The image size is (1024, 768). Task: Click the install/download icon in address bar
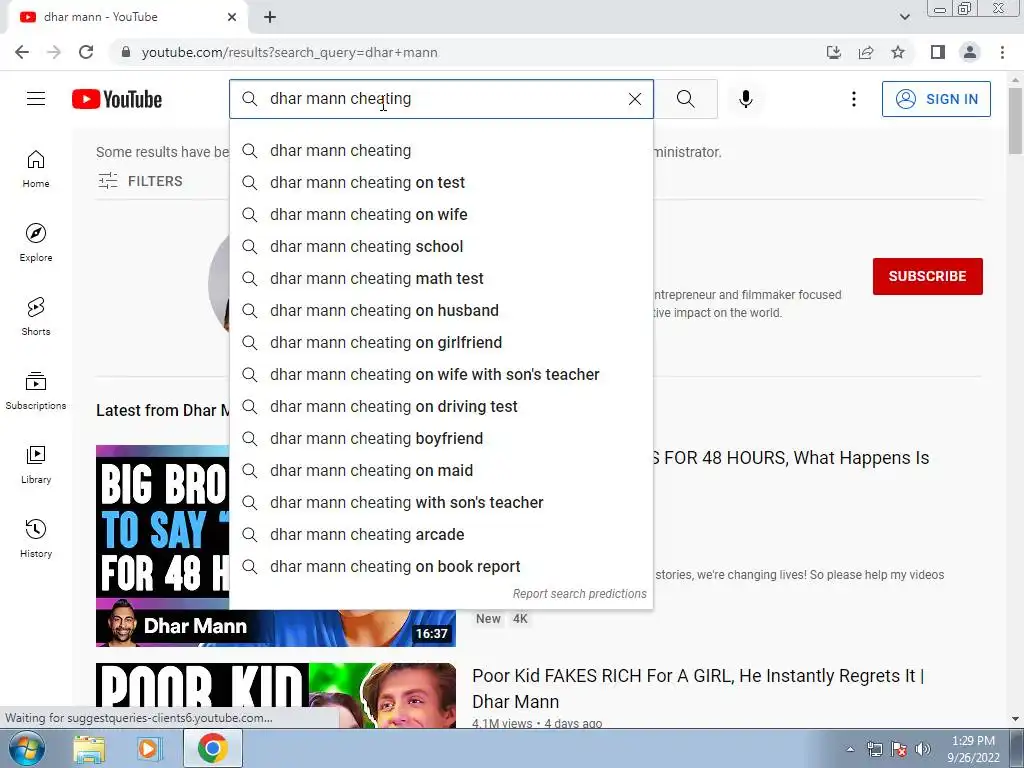[834, 52]
